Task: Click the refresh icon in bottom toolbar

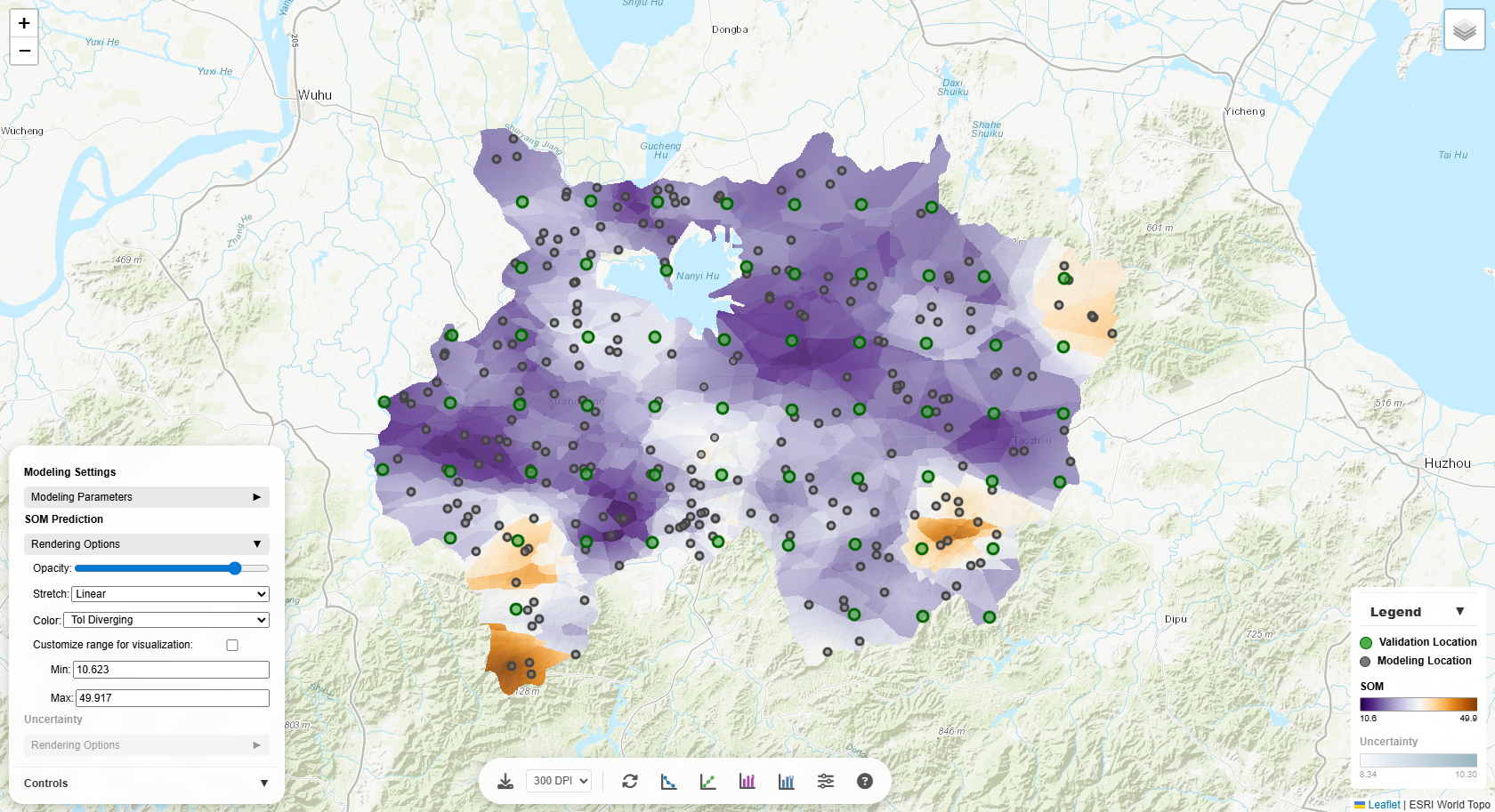Action: (630, 781)
